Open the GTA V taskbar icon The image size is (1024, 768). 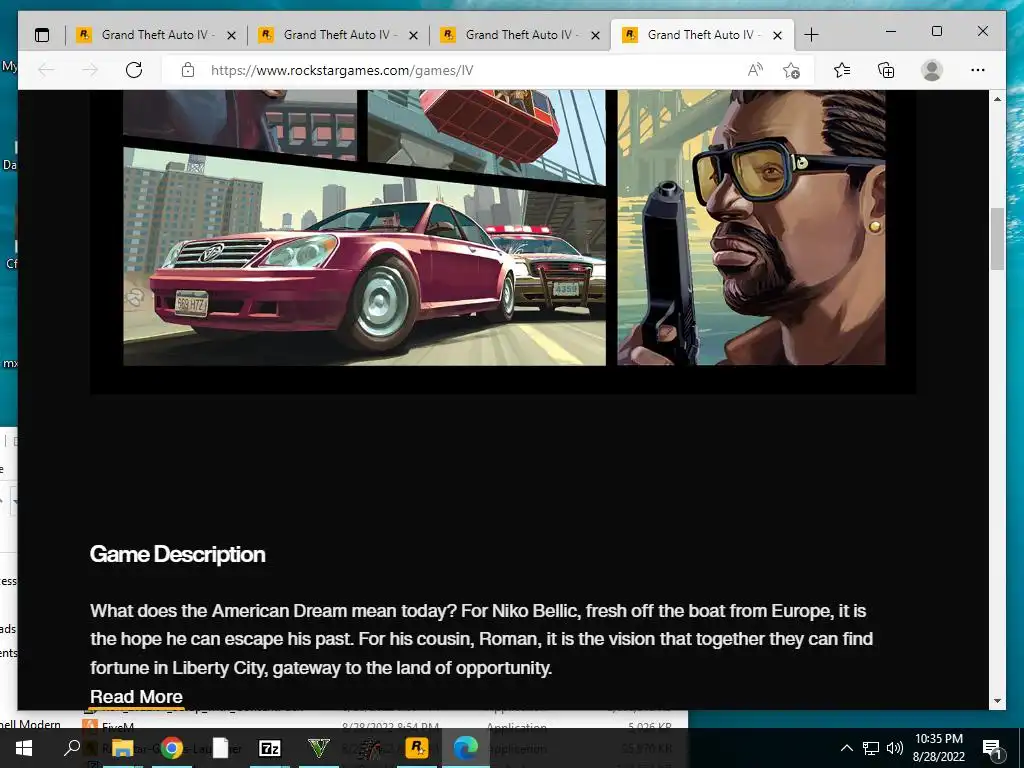(319, 748)
